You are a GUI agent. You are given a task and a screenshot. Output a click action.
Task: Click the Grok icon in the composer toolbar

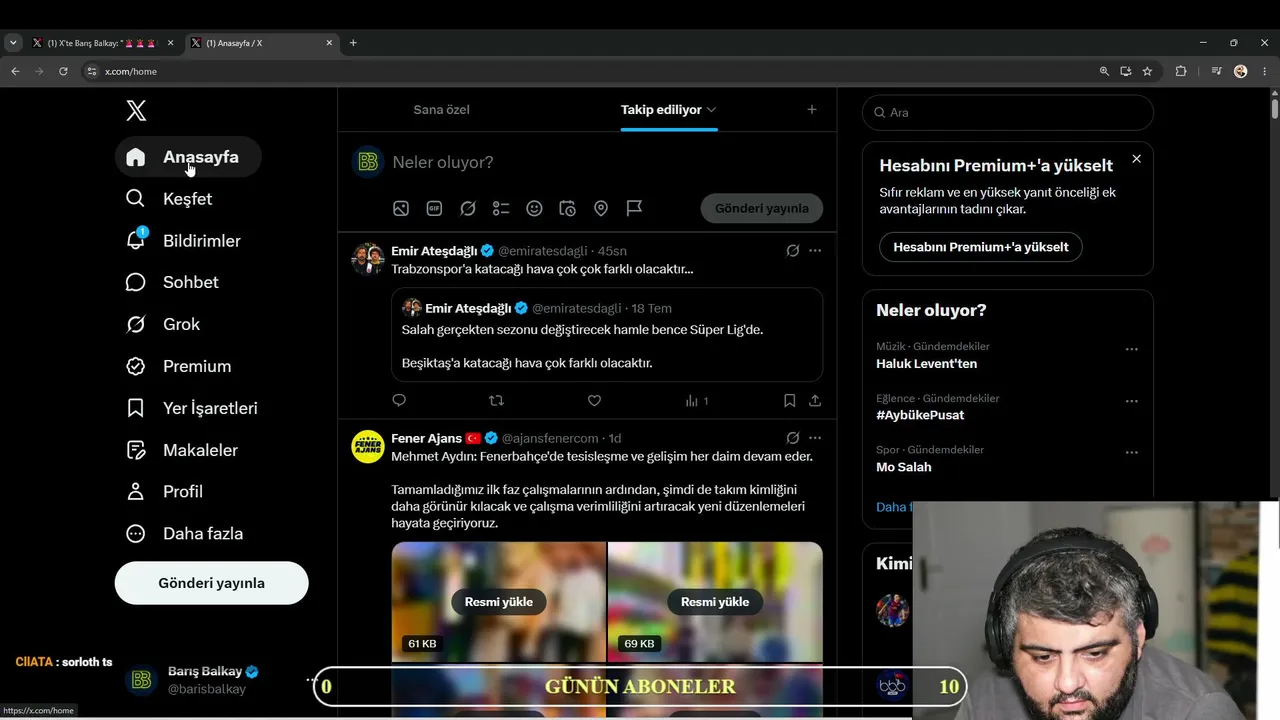click(468, 208)
